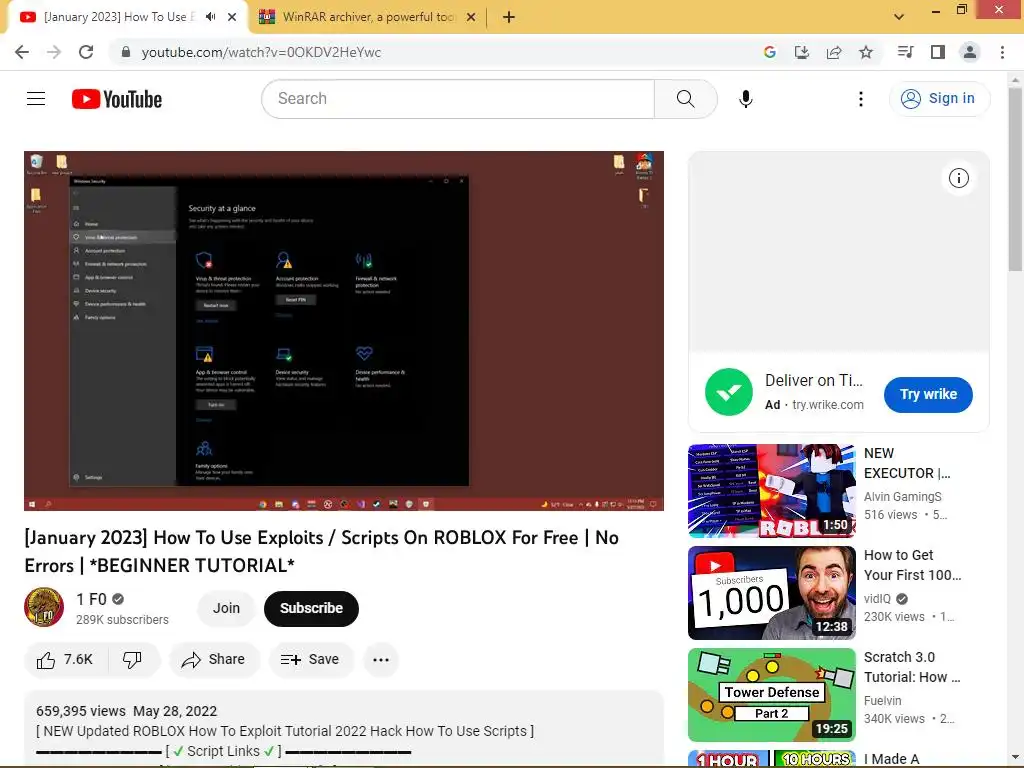Open NEW EXECUTOR video title
1024x768 pixels.
907,463
